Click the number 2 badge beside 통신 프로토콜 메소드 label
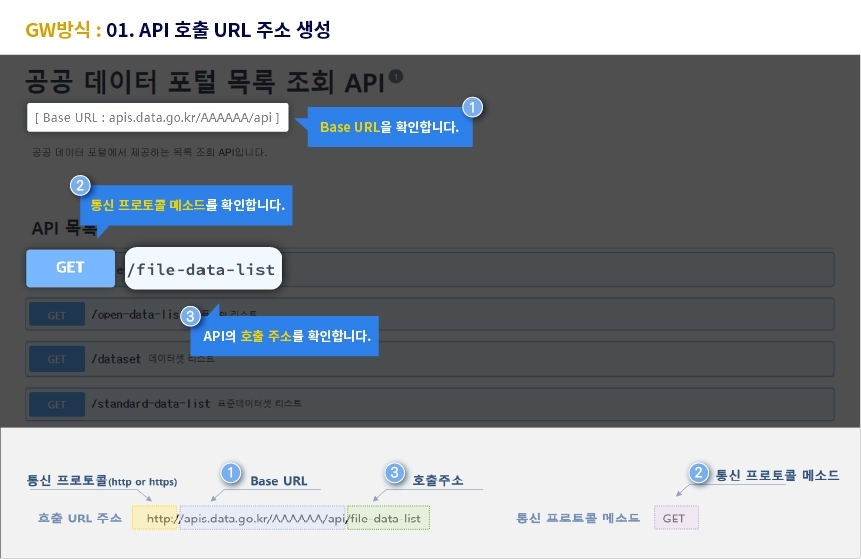 [x=698, y=473]
